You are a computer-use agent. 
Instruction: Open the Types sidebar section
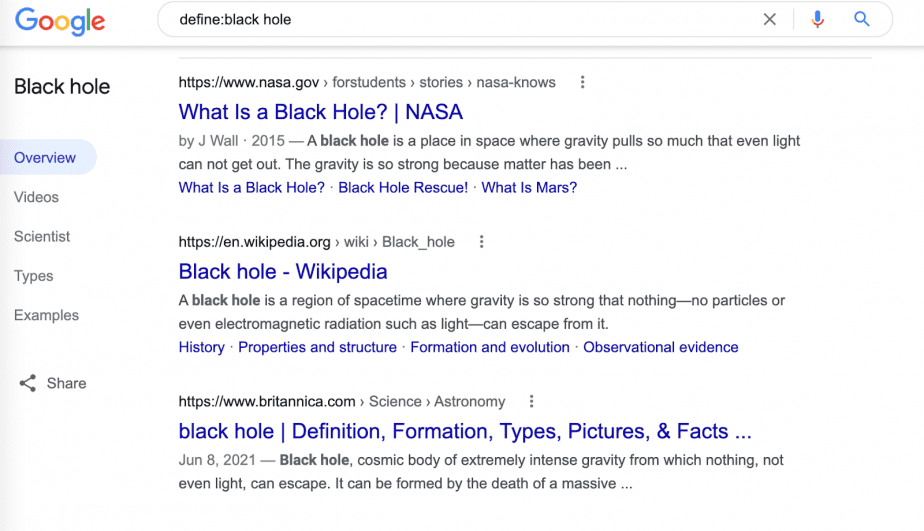tap(34, 276)
